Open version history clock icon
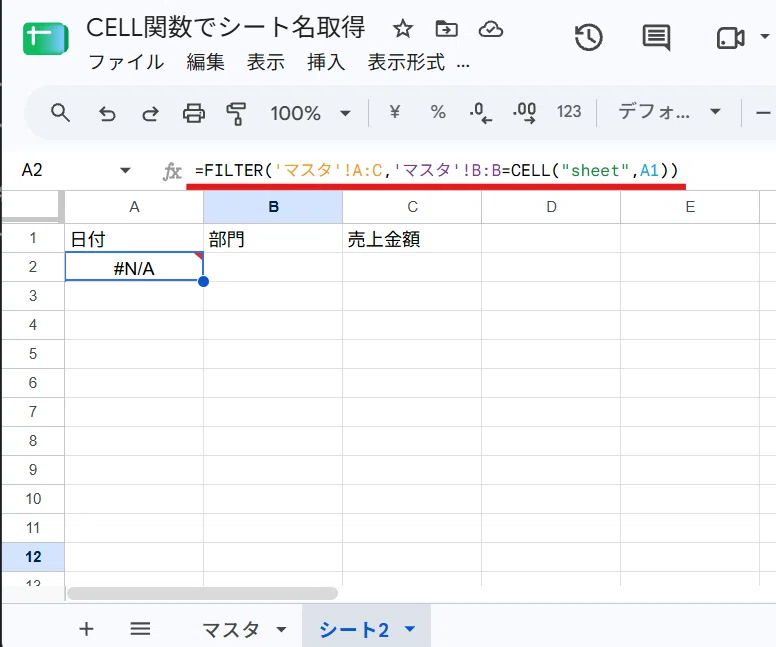 click(x=588, y=37)
